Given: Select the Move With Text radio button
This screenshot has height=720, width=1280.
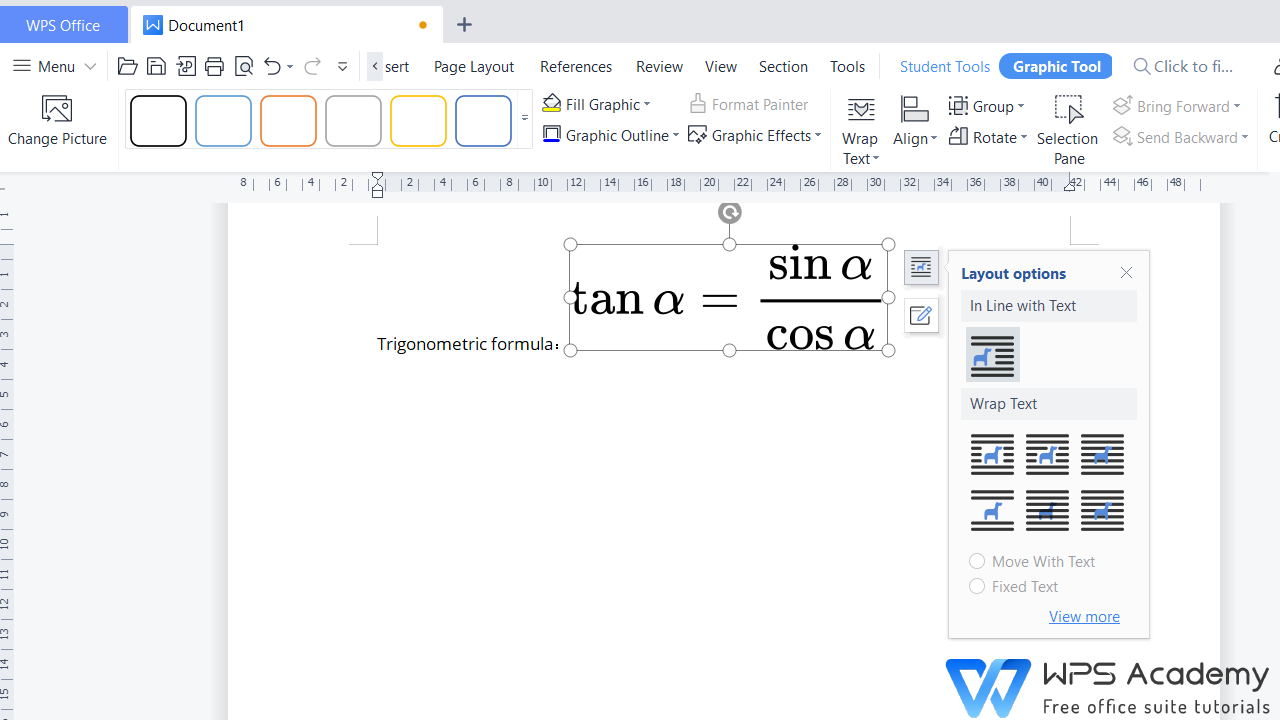Looking at the screenshot, I should 977,561.
